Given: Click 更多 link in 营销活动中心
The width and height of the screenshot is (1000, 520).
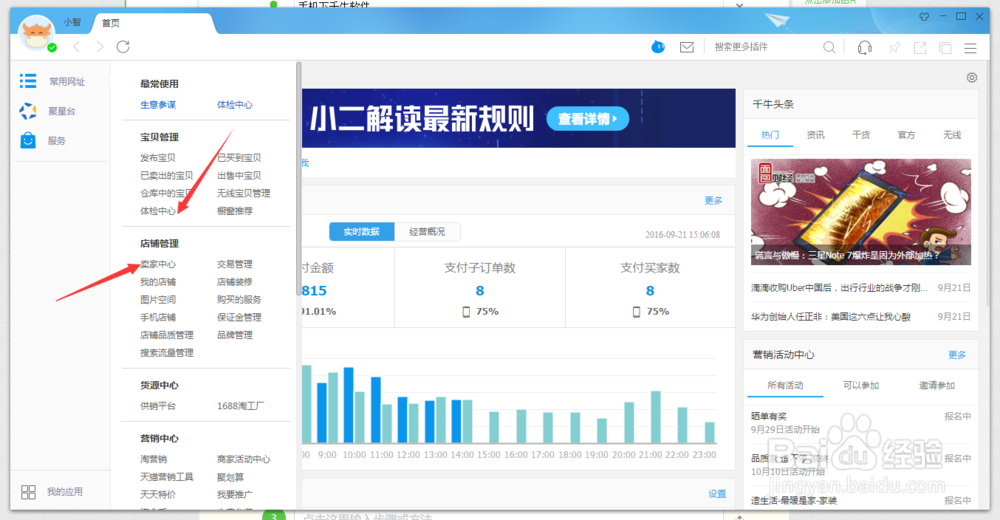Looking at the screenshot, I should 957,355.
